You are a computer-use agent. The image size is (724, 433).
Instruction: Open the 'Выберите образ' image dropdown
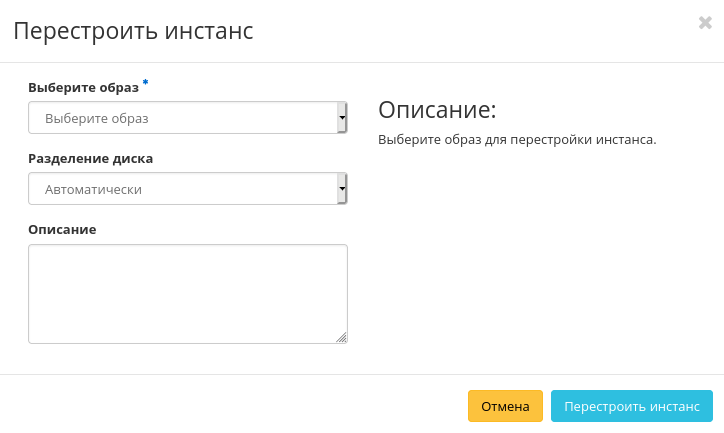pos(187,118)
